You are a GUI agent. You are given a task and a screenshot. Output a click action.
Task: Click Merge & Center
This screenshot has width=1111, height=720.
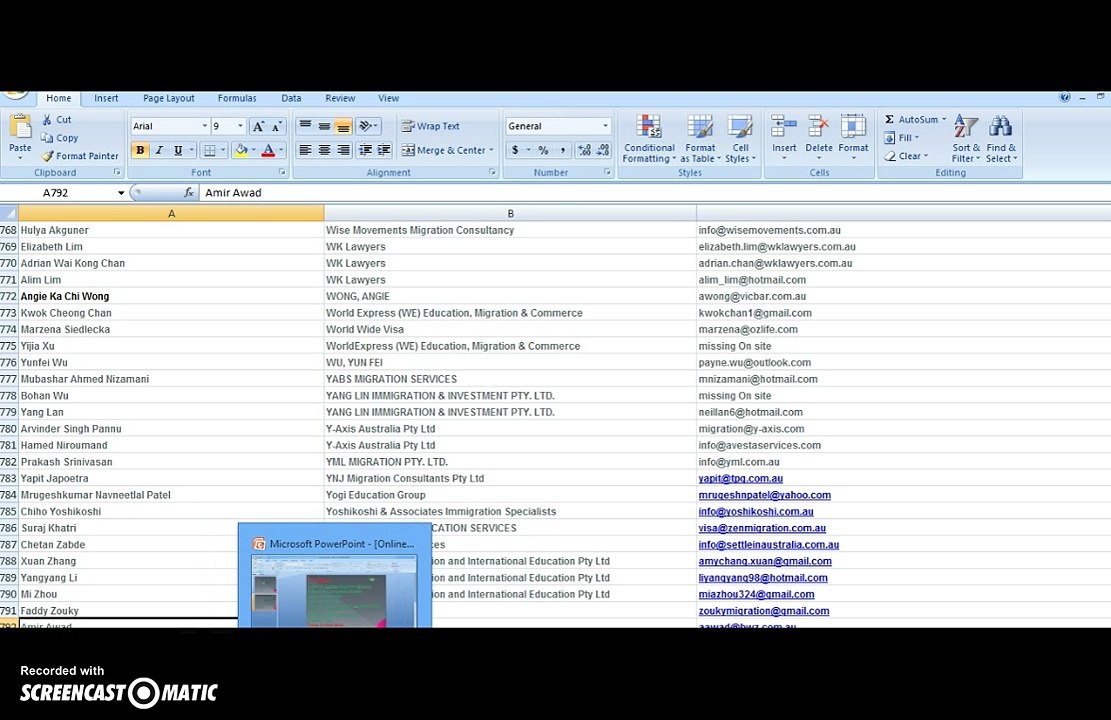tap(444, 150)
